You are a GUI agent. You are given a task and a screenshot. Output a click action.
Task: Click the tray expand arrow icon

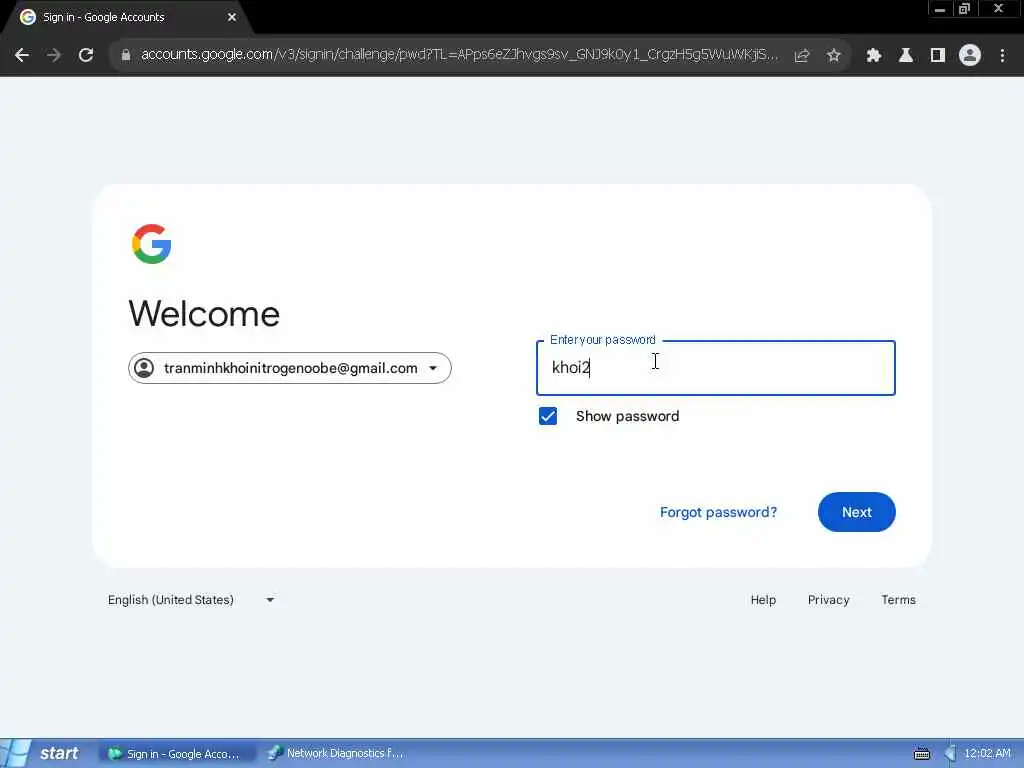[x=950, y=754]
